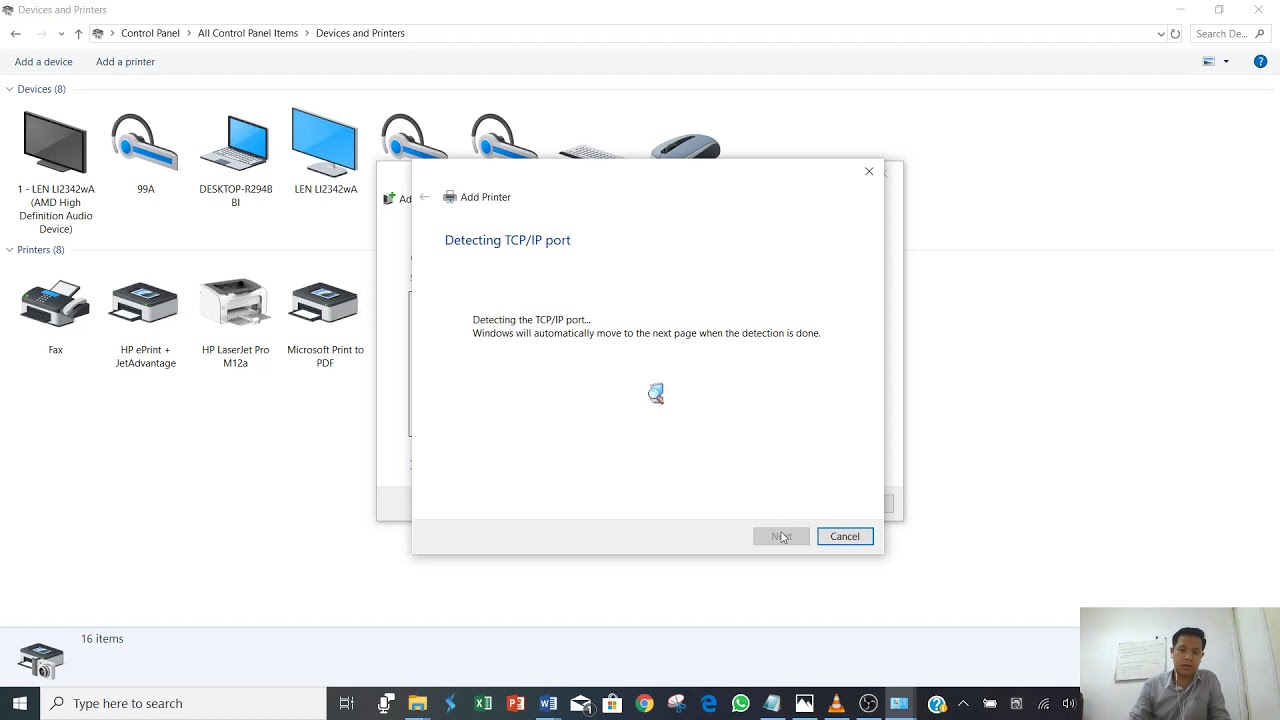
Task: Select the HP ePrint + JetAdvantage printer
Action: point(145,304)
